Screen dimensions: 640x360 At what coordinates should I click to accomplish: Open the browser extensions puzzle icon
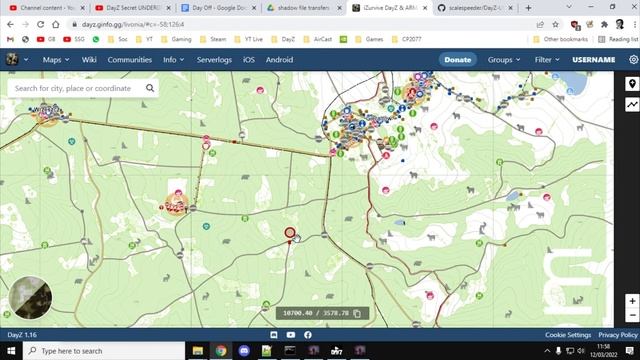(x=604, y=24)
